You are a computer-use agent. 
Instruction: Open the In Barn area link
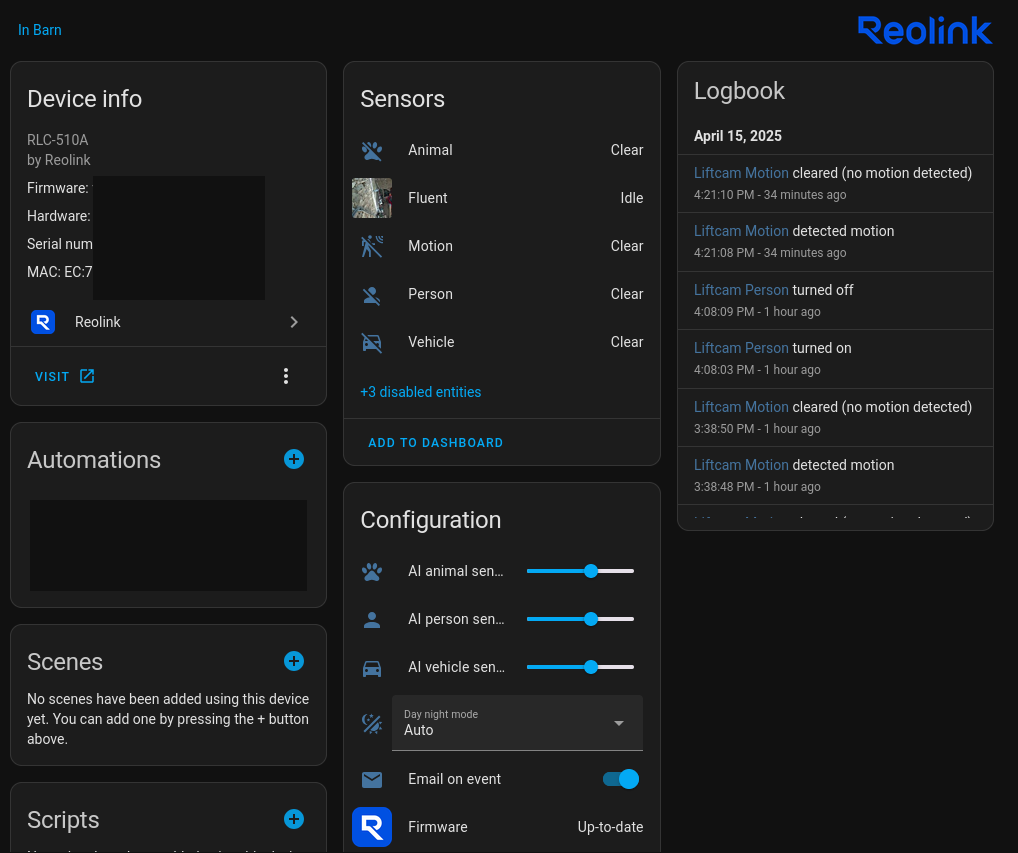coord(40,30)
